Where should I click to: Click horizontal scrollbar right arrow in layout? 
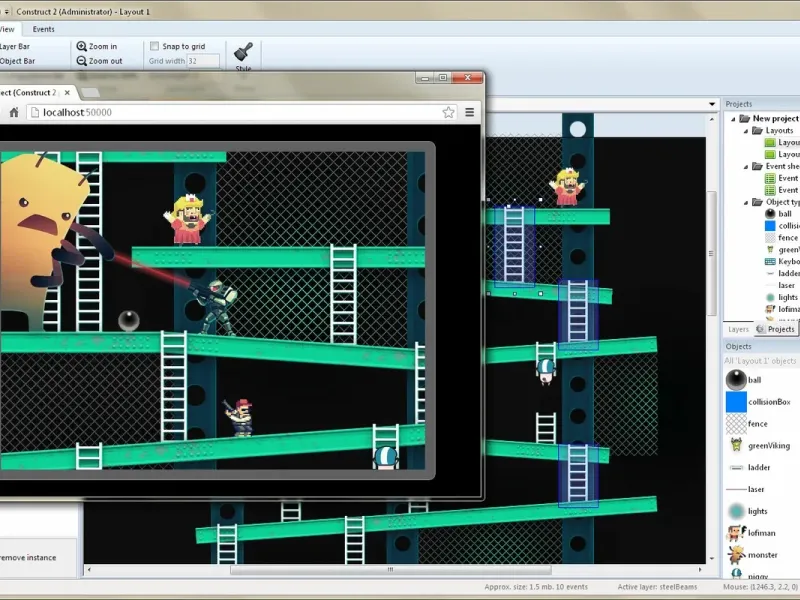[x=700, y=569]
